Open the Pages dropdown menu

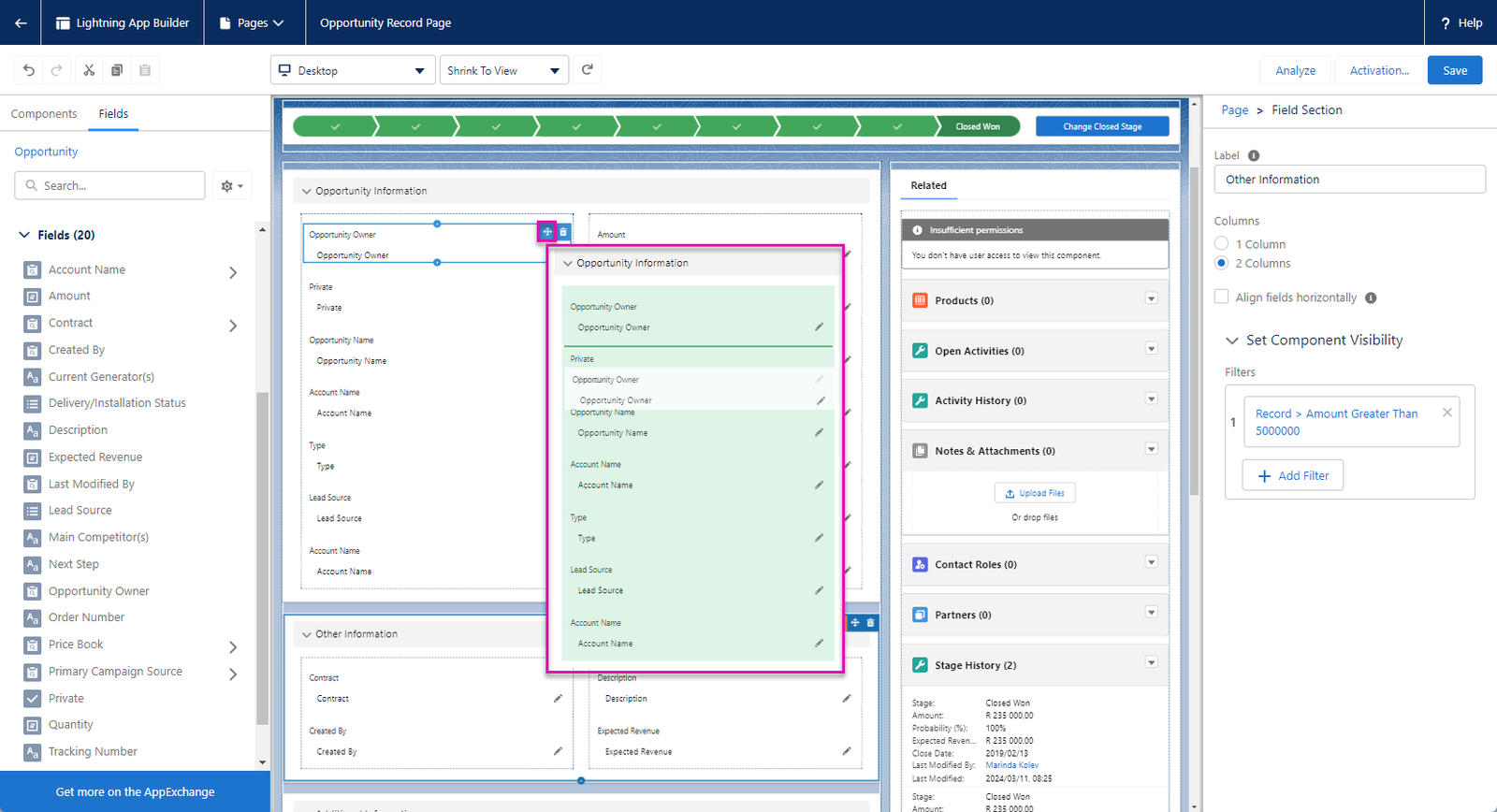[x=251, y=22]
